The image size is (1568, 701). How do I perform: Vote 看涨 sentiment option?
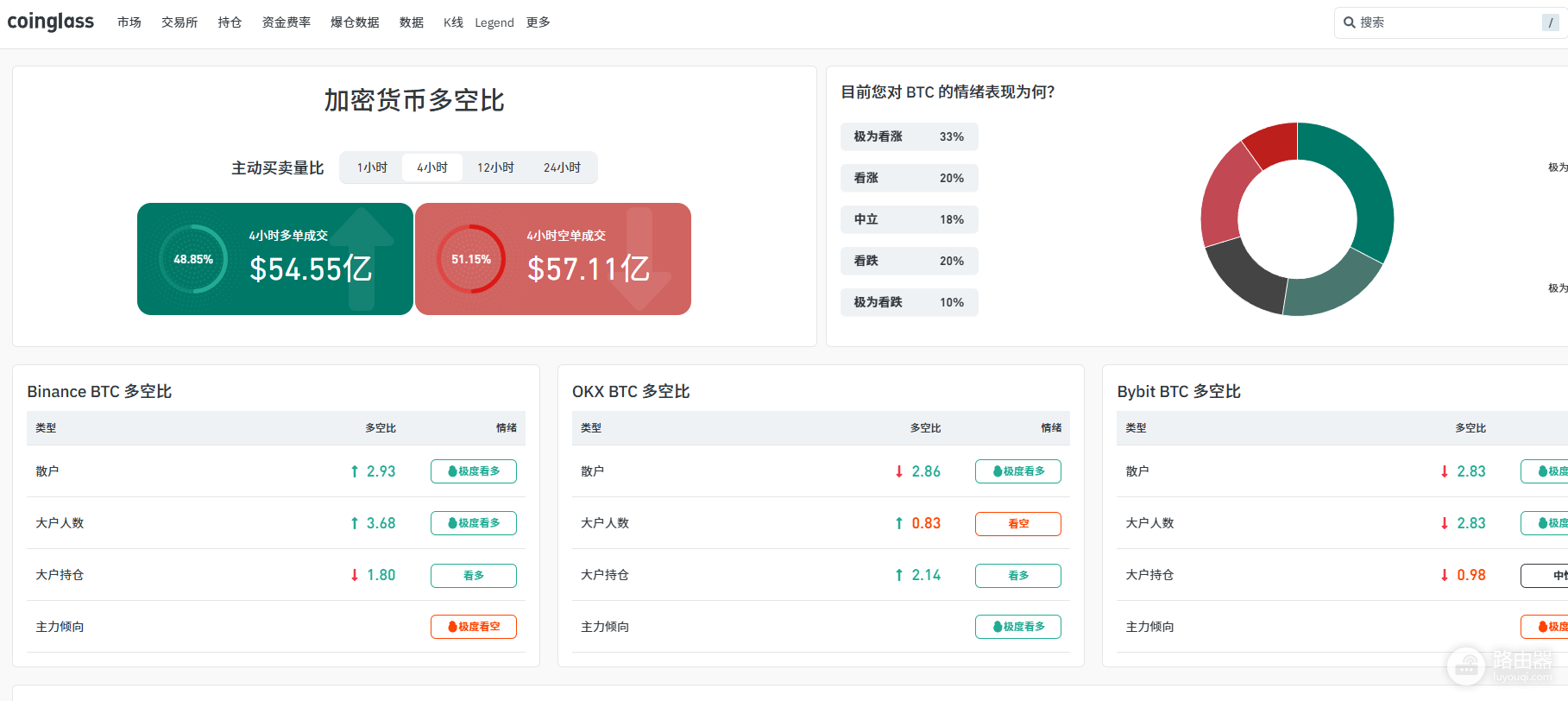point(910,178)
